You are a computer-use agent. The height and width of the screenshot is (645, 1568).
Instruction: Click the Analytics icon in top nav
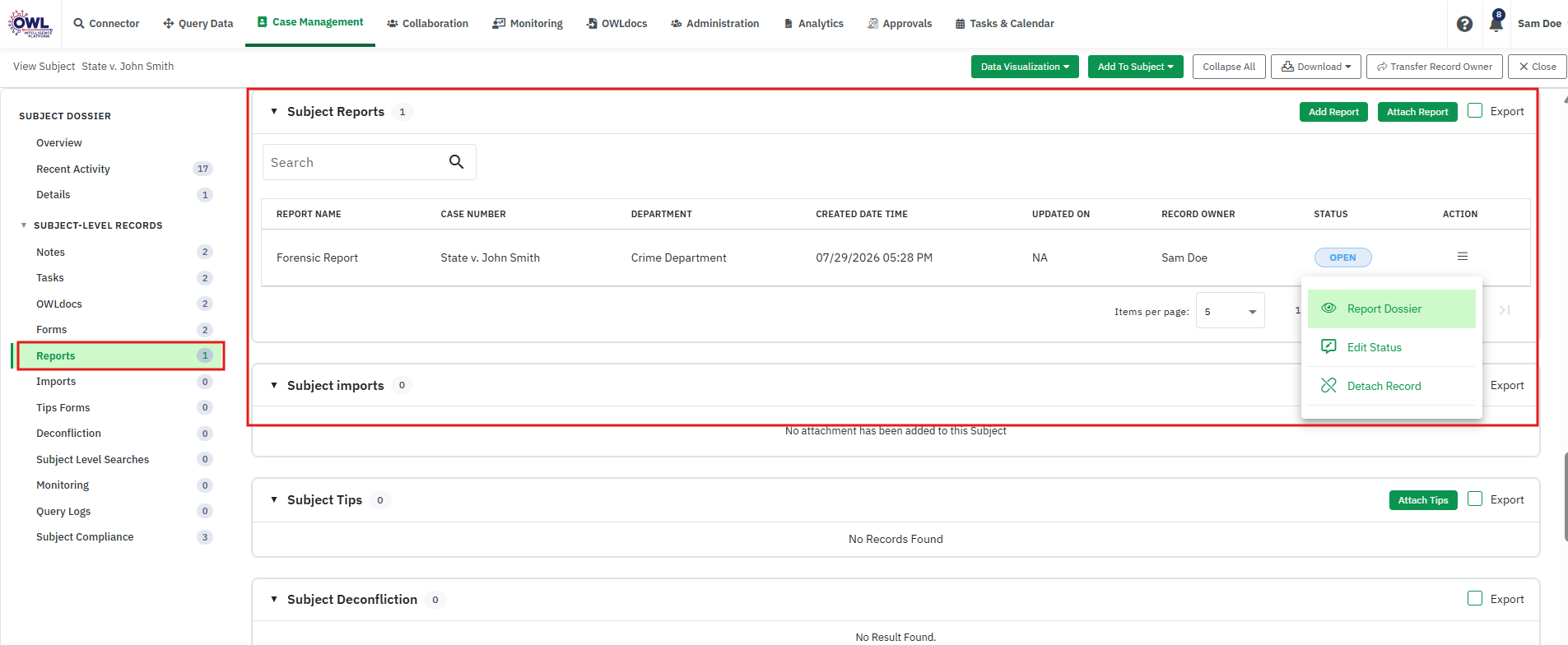pyautogui.click(x=789, y=24)
